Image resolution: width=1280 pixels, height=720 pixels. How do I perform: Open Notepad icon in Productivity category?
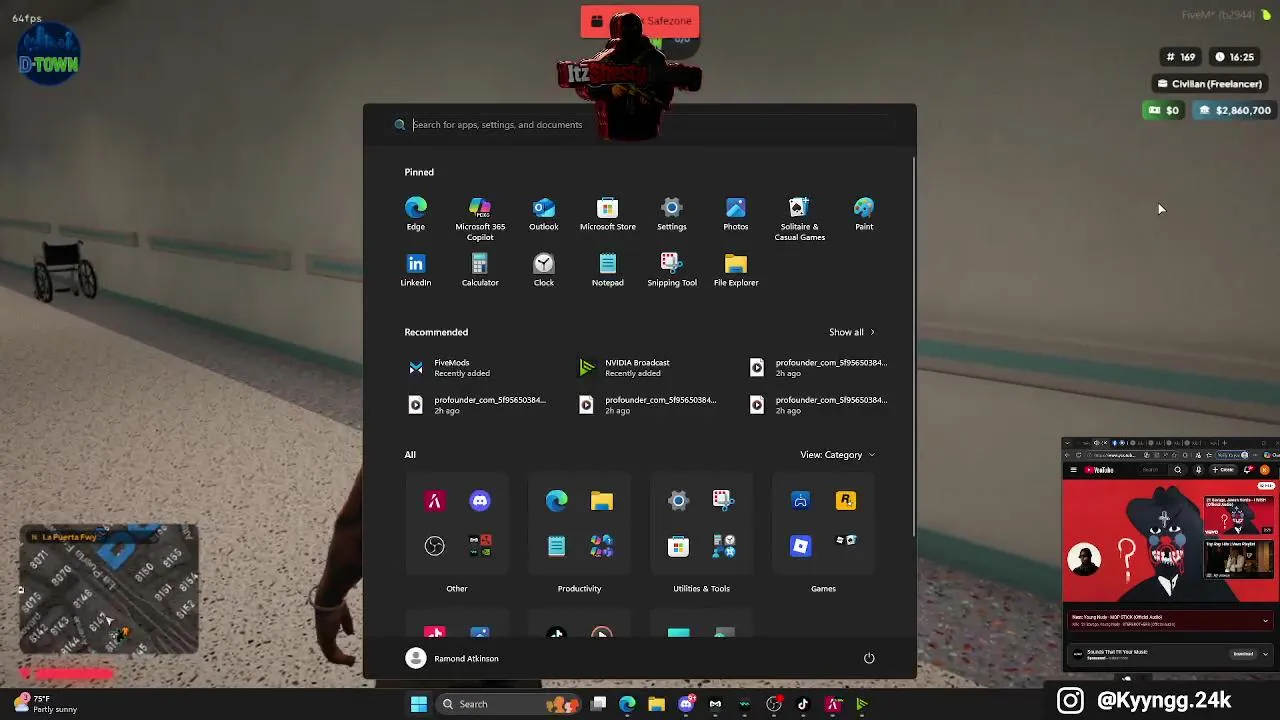[556, 545]
